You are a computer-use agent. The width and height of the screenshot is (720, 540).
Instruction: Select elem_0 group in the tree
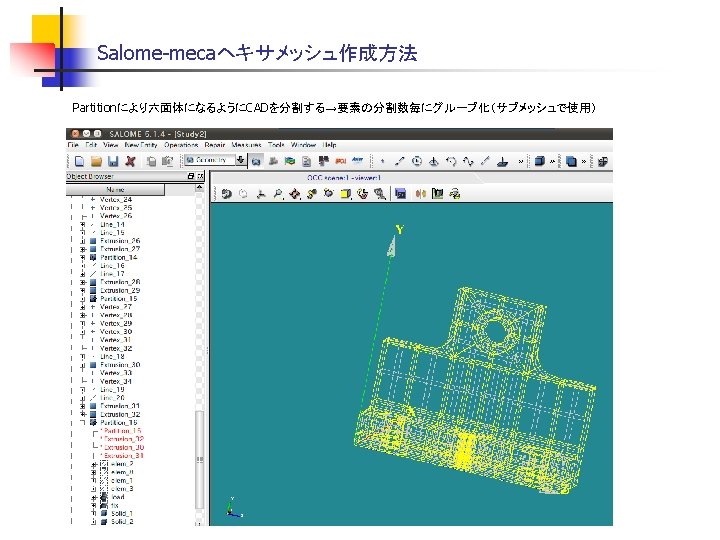point(122,472)
